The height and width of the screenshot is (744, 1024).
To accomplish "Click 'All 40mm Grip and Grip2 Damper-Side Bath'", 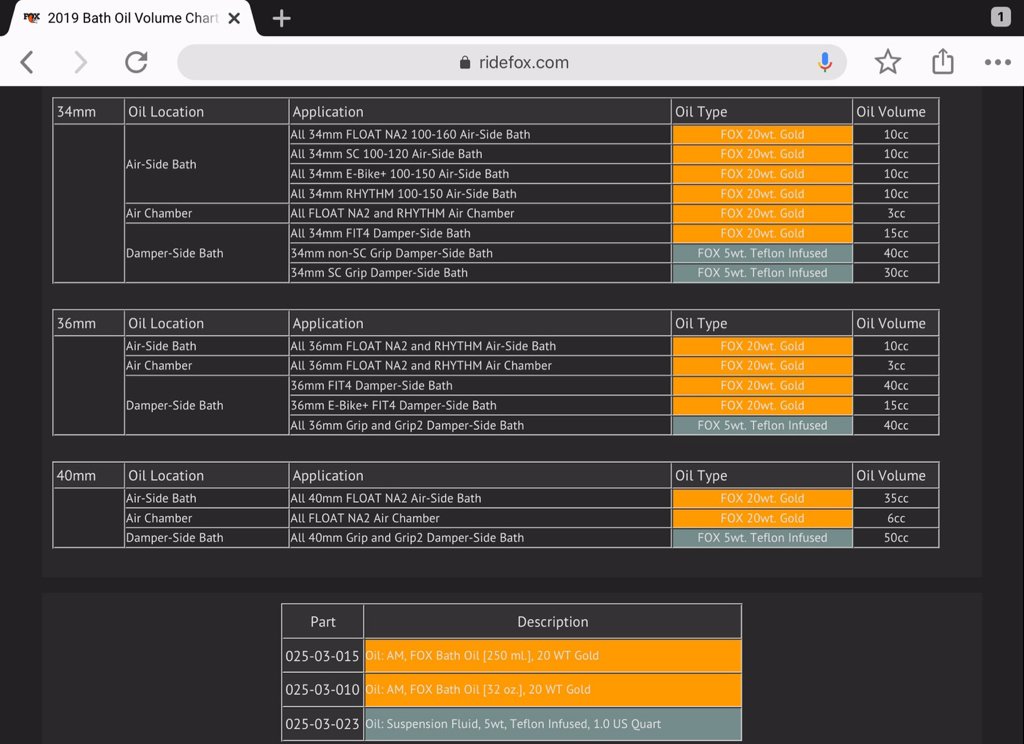I will (407, 538).
